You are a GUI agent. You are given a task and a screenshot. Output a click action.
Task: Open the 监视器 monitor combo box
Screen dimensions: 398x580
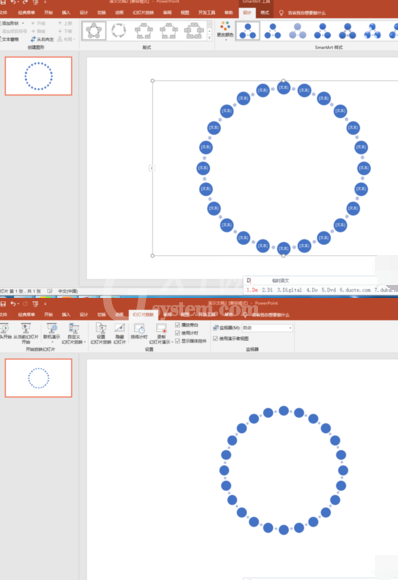267,328
